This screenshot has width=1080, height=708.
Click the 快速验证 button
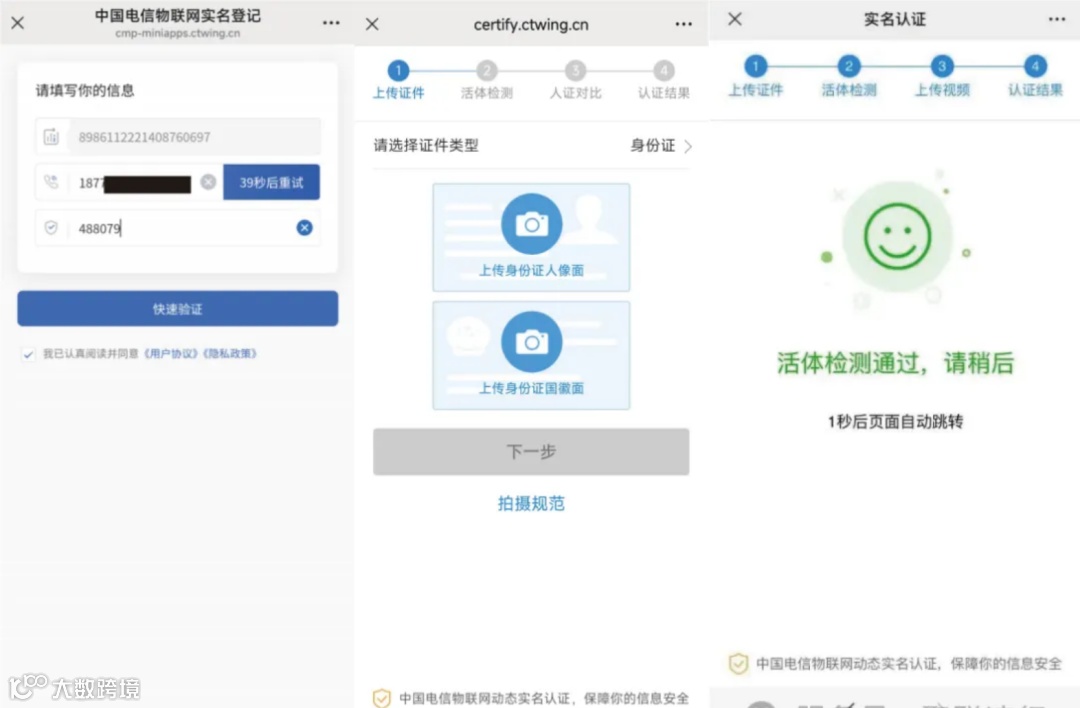178,309
